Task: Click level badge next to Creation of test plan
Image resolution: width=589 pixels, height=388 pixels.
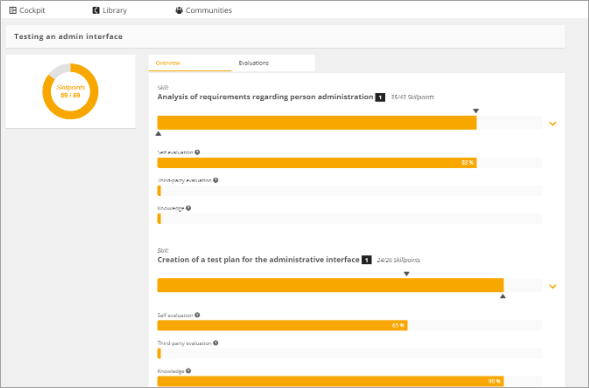Action: tap(367, 260)
